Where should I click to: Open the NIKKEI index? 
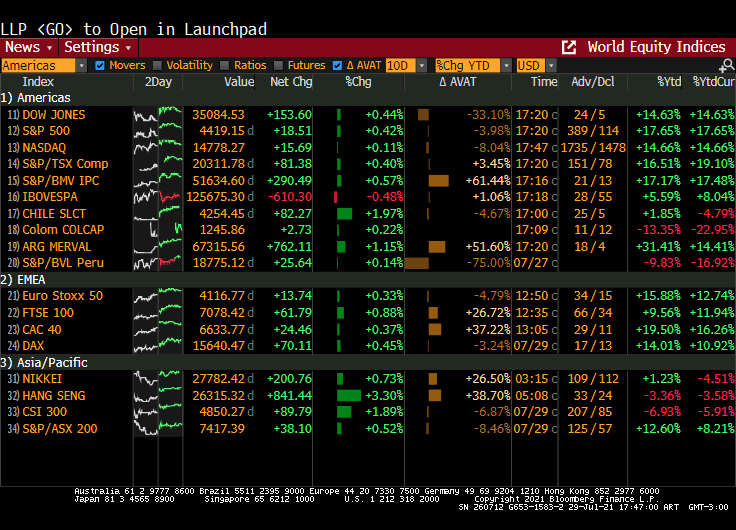pos(42,378)
